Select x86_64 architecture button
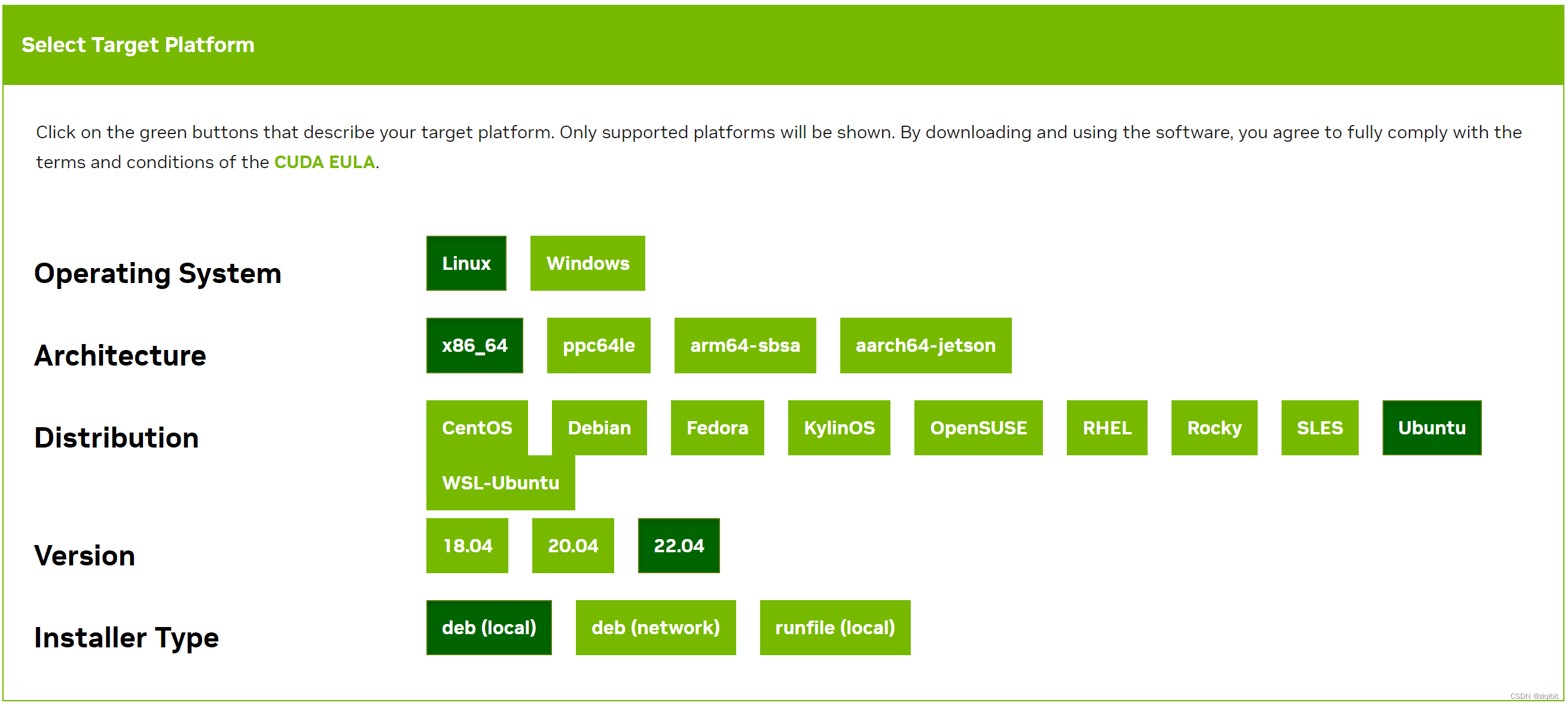Screen dimensions: 1568x706 475,346
